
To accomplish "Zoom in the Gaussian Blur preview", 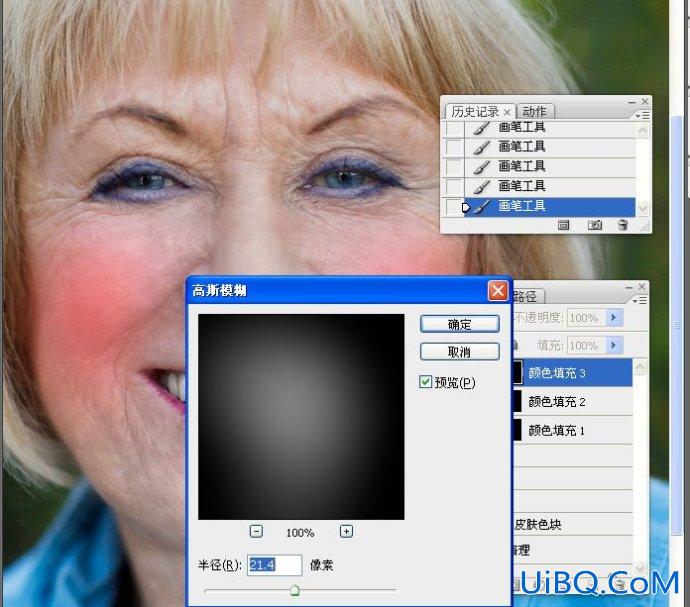I will click(346, 532).
